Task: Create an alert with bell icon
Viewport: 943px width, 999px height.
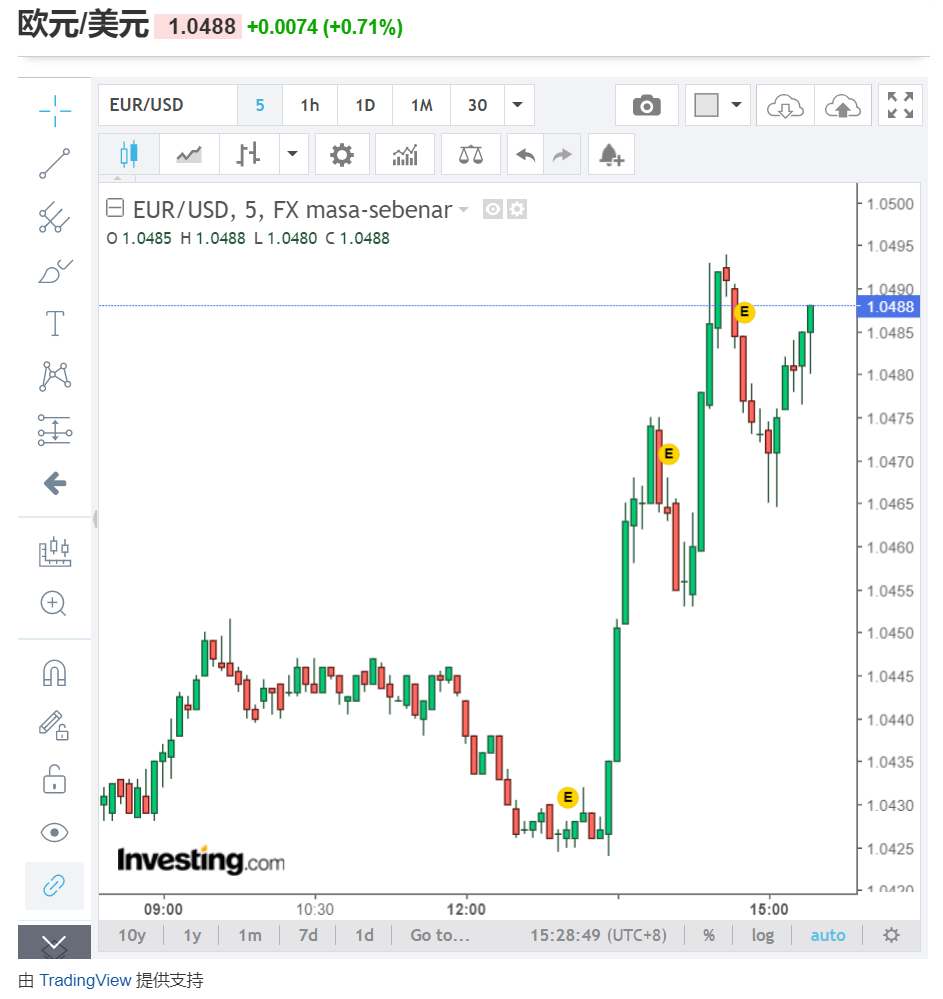Action: pyautogui.click(x=611, y=154)
